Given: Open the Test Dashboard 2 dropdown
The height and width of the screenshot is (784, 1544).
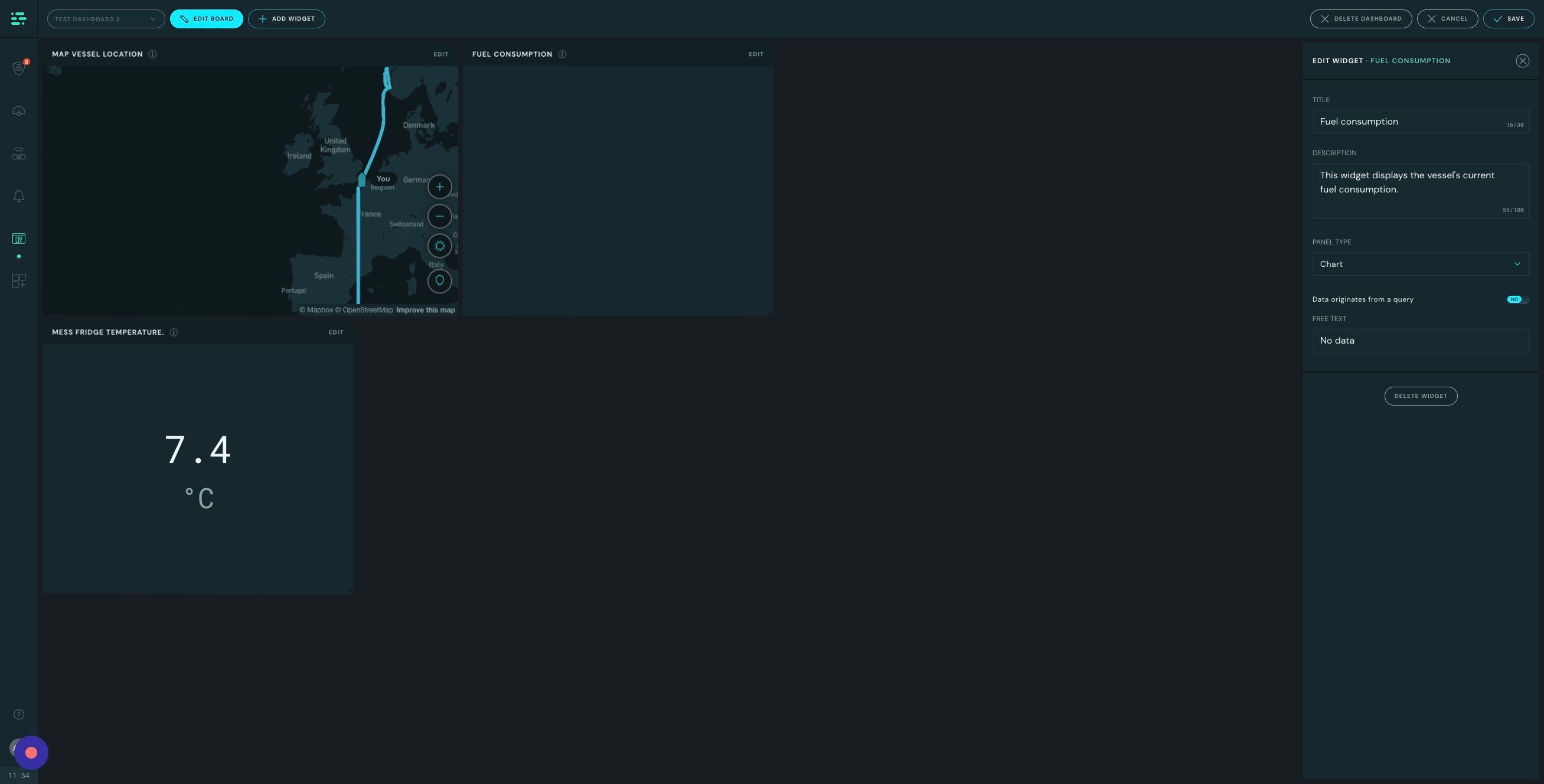Looking at the screenshot, I should click(106, 18).
